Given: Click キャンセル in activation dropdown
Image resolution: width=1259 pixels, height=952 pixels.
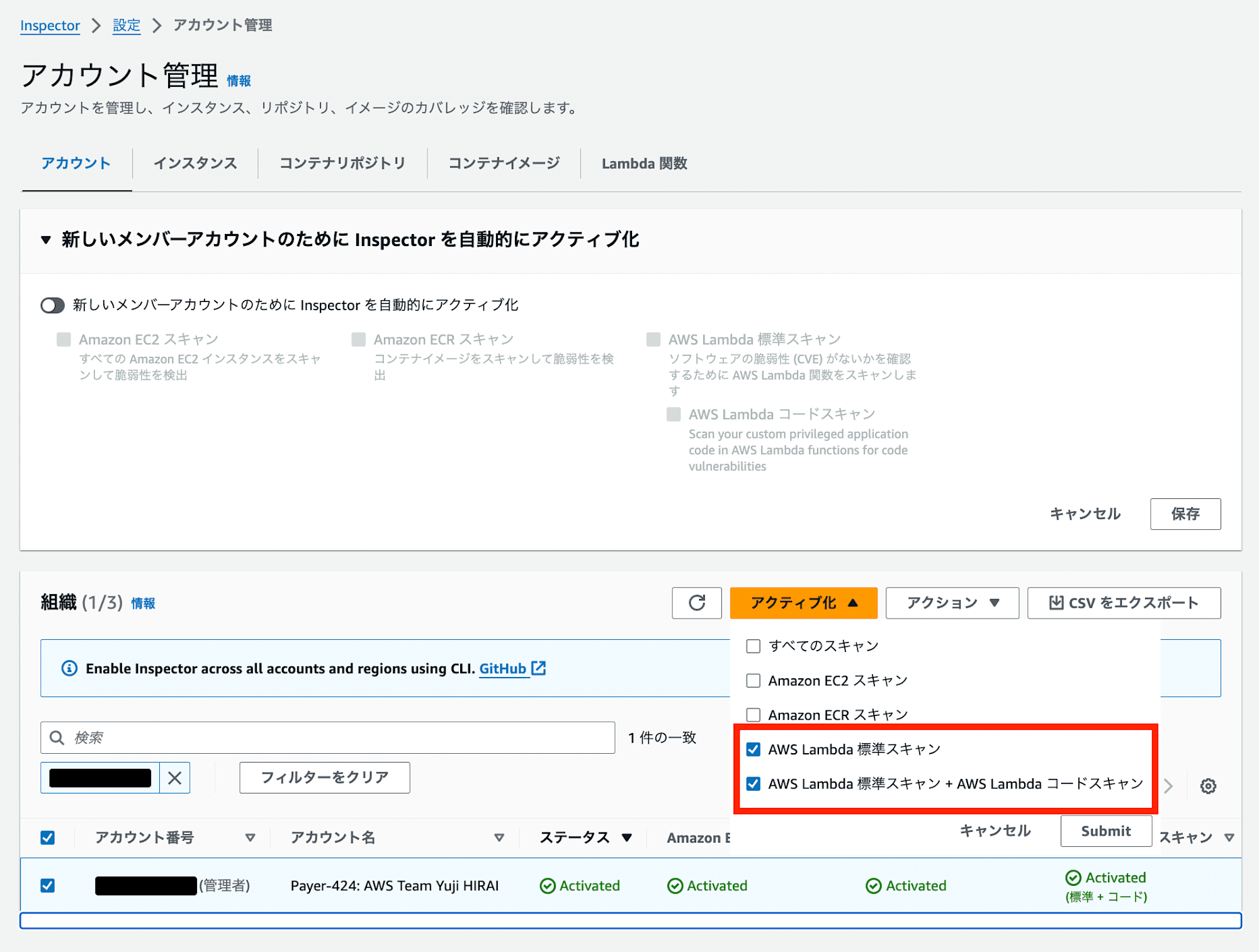Looking at the screenshot, I should [995, 831].
